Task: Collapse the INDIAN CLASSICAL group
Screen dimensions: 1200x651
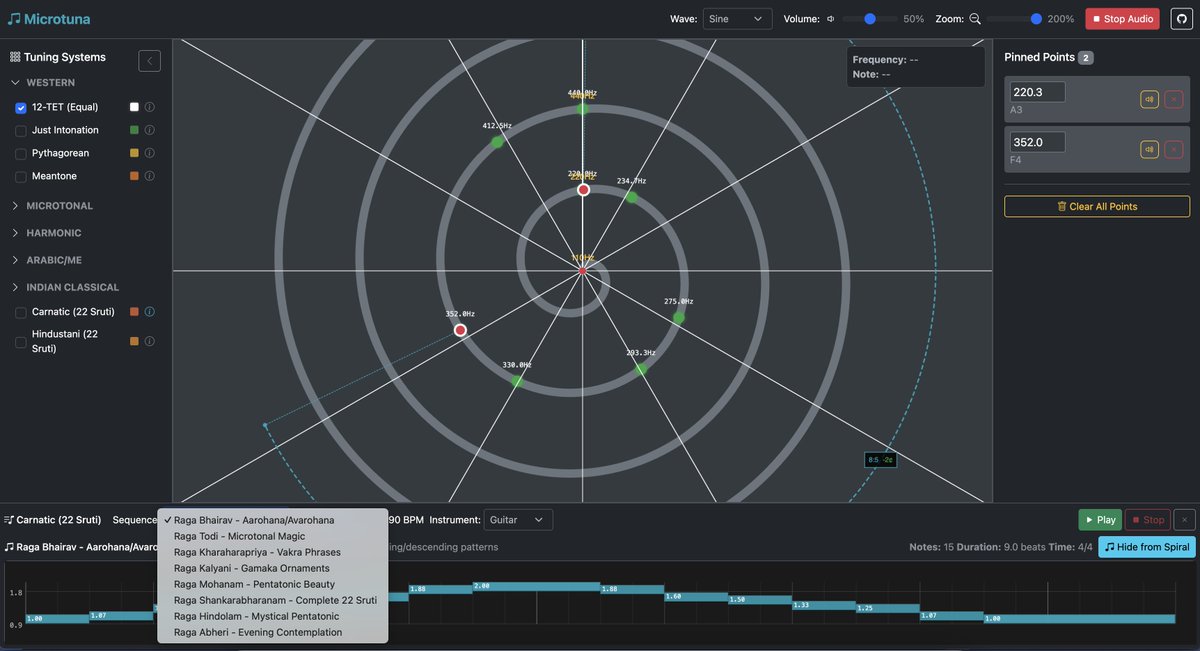Action: (x=65, y=287)
